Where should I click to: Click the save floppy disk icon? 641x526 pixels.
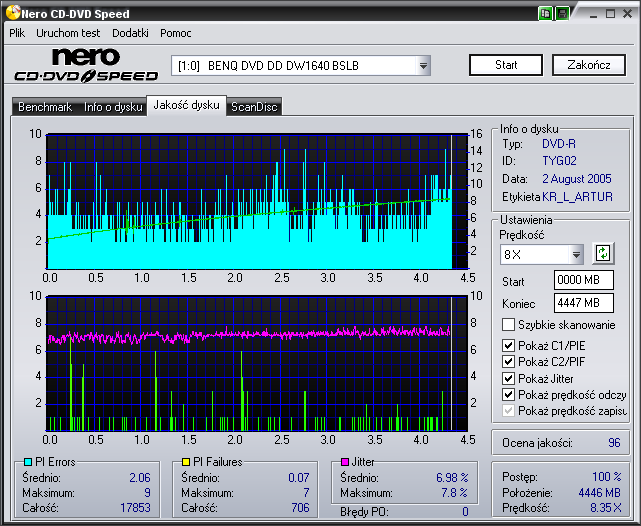point(563,13)
